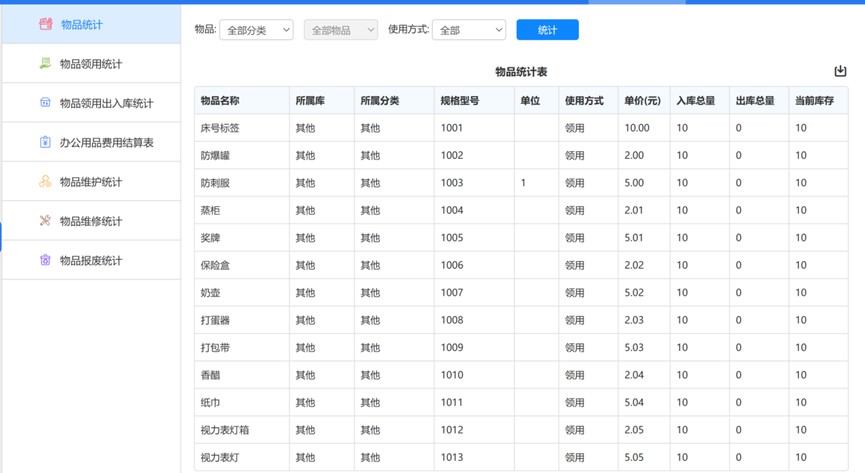Click the 办公用品费用结算表 clipboard icon
Screen dimensions: 865x473
tap(45, 142)
